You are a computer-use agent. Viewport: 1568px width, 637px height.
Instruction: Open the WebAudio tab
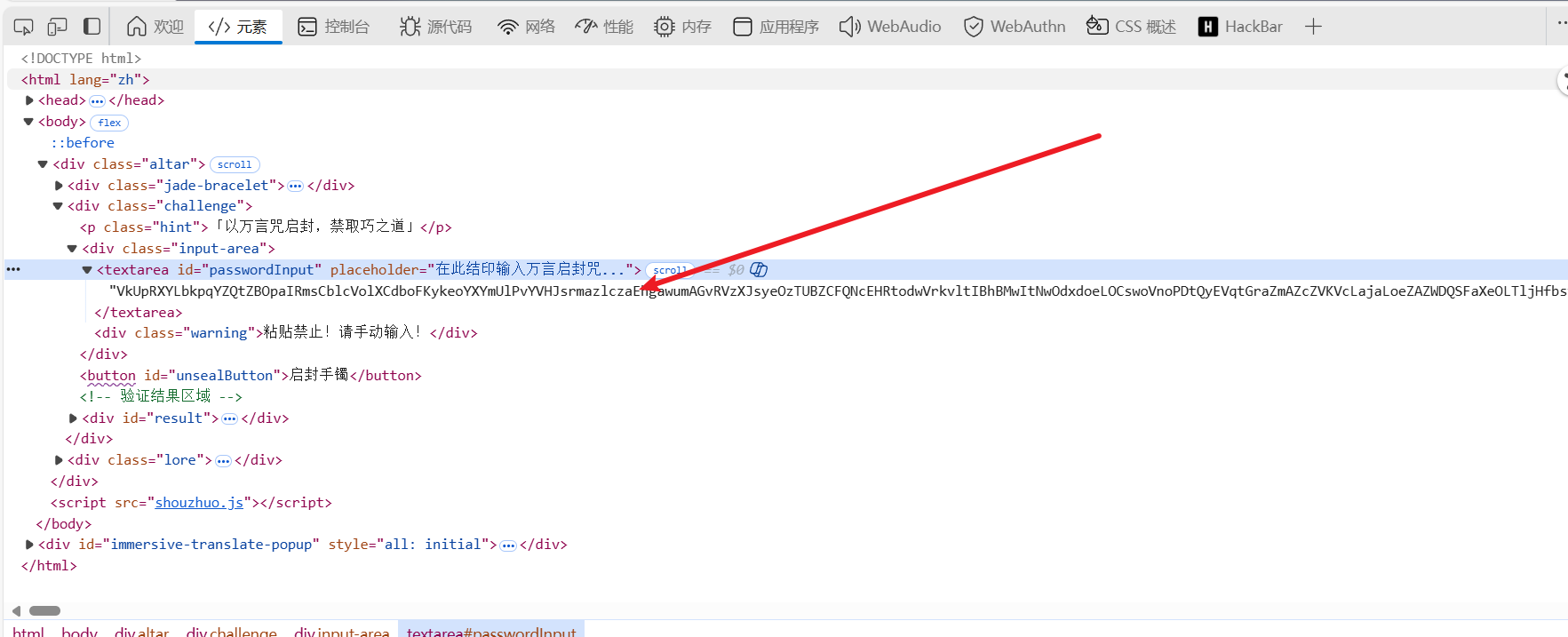tap(889, 27)
